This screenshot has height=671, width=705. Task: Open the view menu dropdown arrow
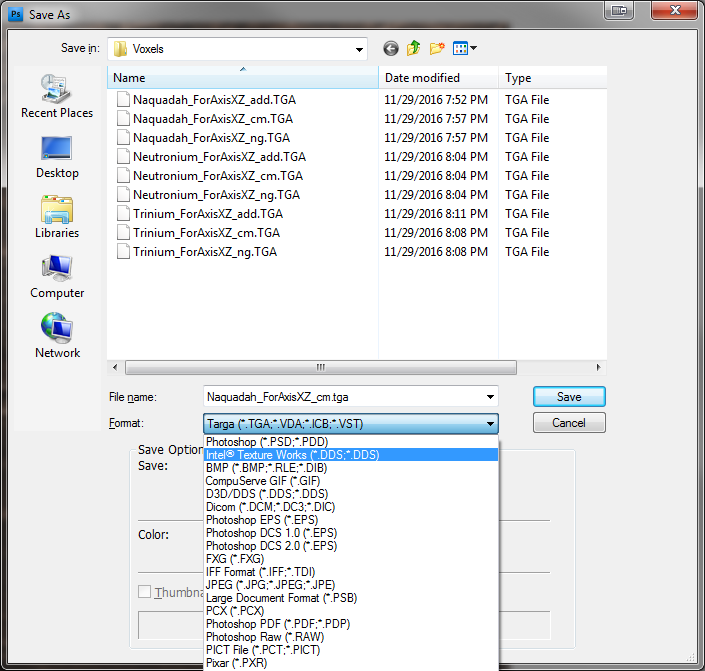click(473, 48)
